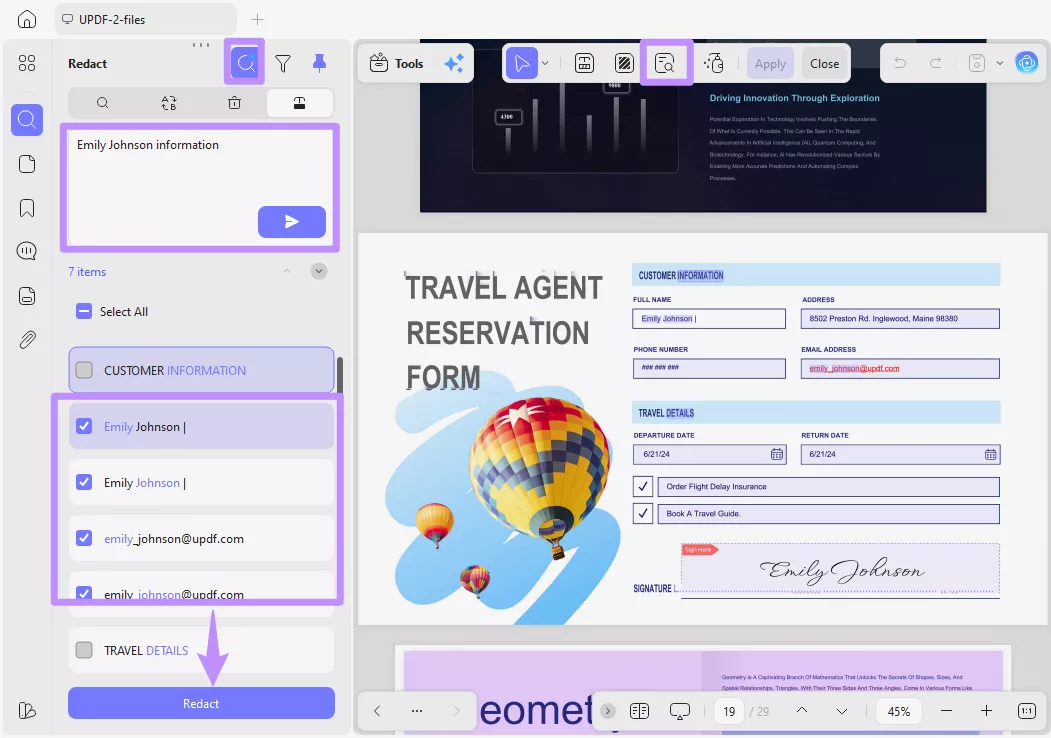Click the undo icon in the toolbar
This screenshot has height=738, width=1051.
click(x=900, y=63)
